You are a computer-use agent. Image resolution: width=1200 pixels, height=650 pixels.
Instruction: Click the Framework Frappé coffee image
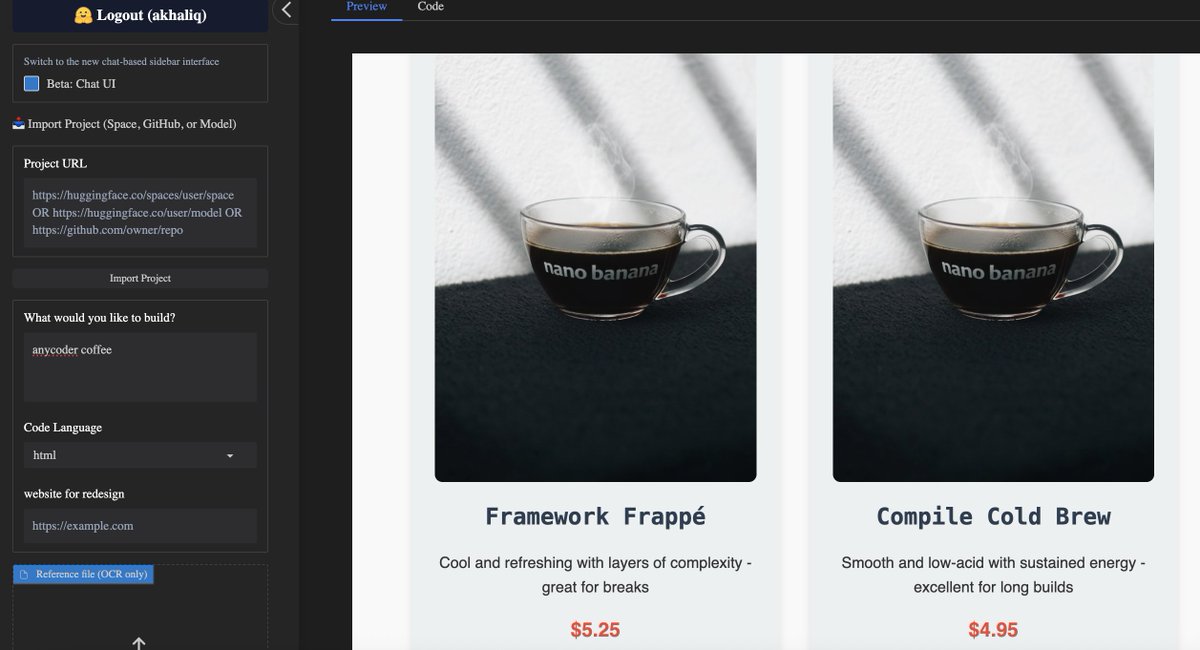595,268
